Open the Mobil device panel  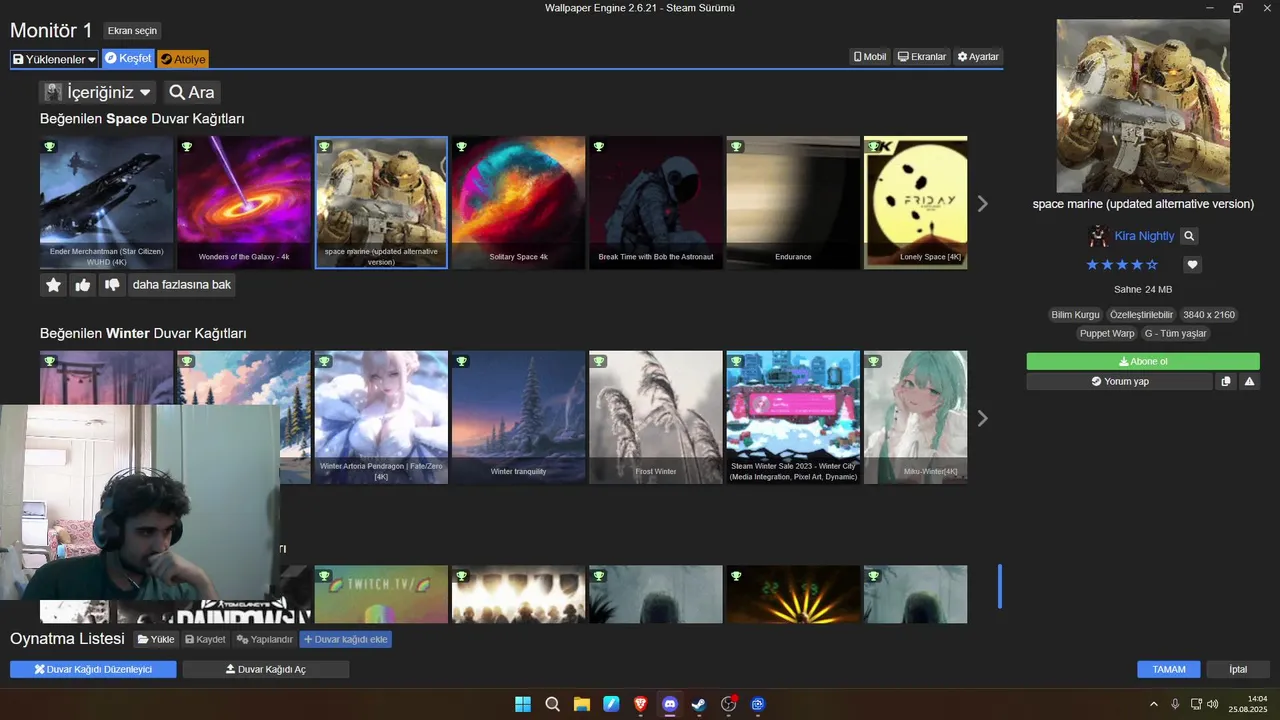(870, 57)
